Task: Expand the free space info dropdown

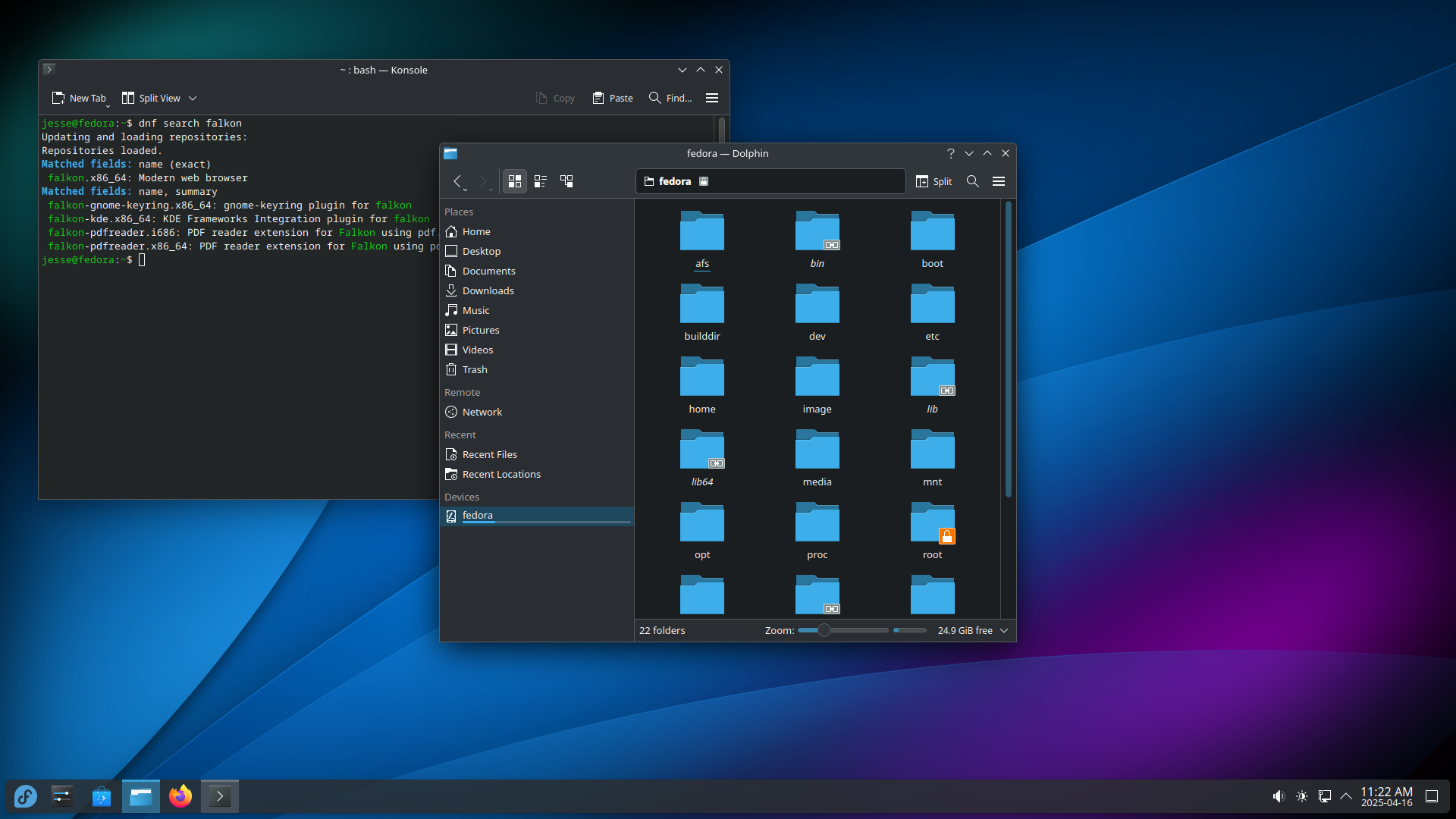Action: [1004, 631]
